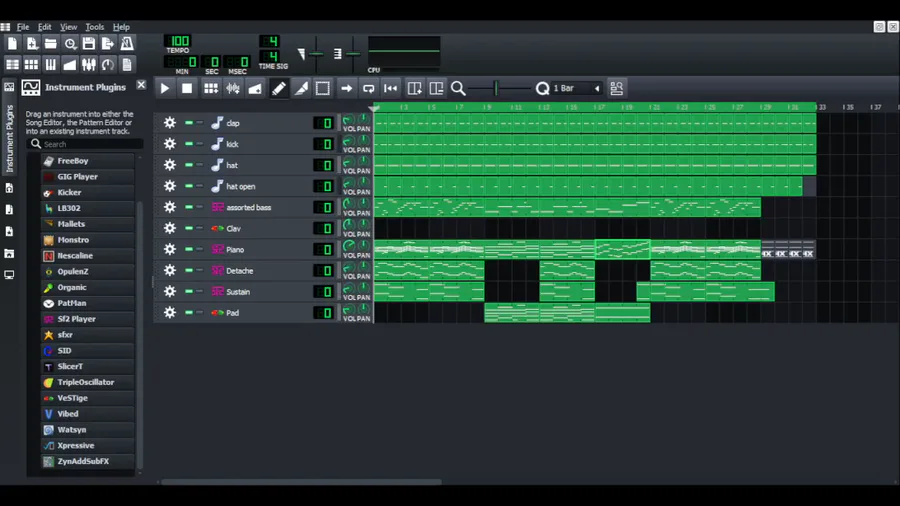900x506 pixels.
Task: Select the TripleOscillator instrument plugin
Action: tap(88, 382)
